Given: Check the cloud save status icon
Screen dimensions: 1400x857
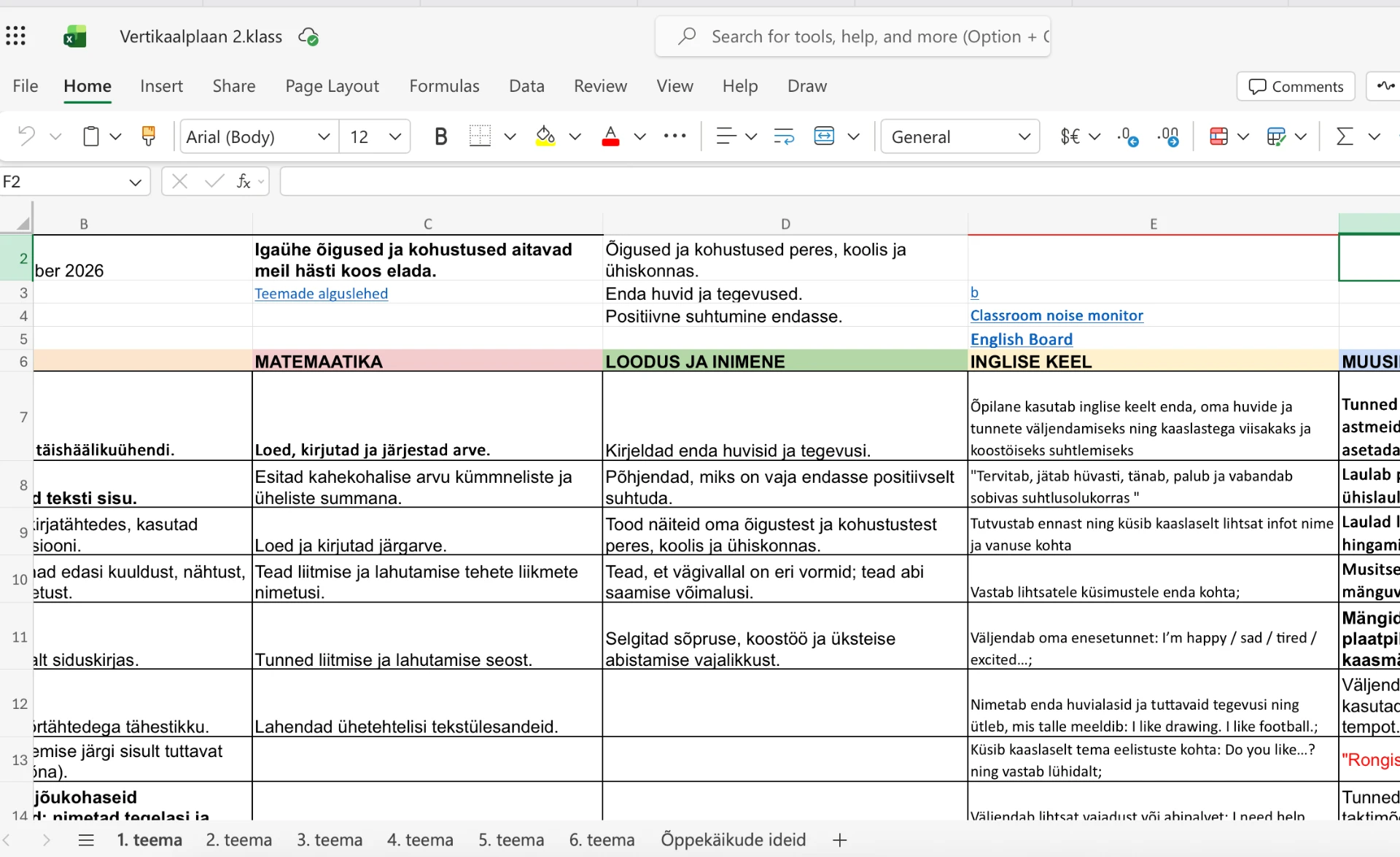Looking at the screenshot, I should pyautogui.click(x=308, y=36).
